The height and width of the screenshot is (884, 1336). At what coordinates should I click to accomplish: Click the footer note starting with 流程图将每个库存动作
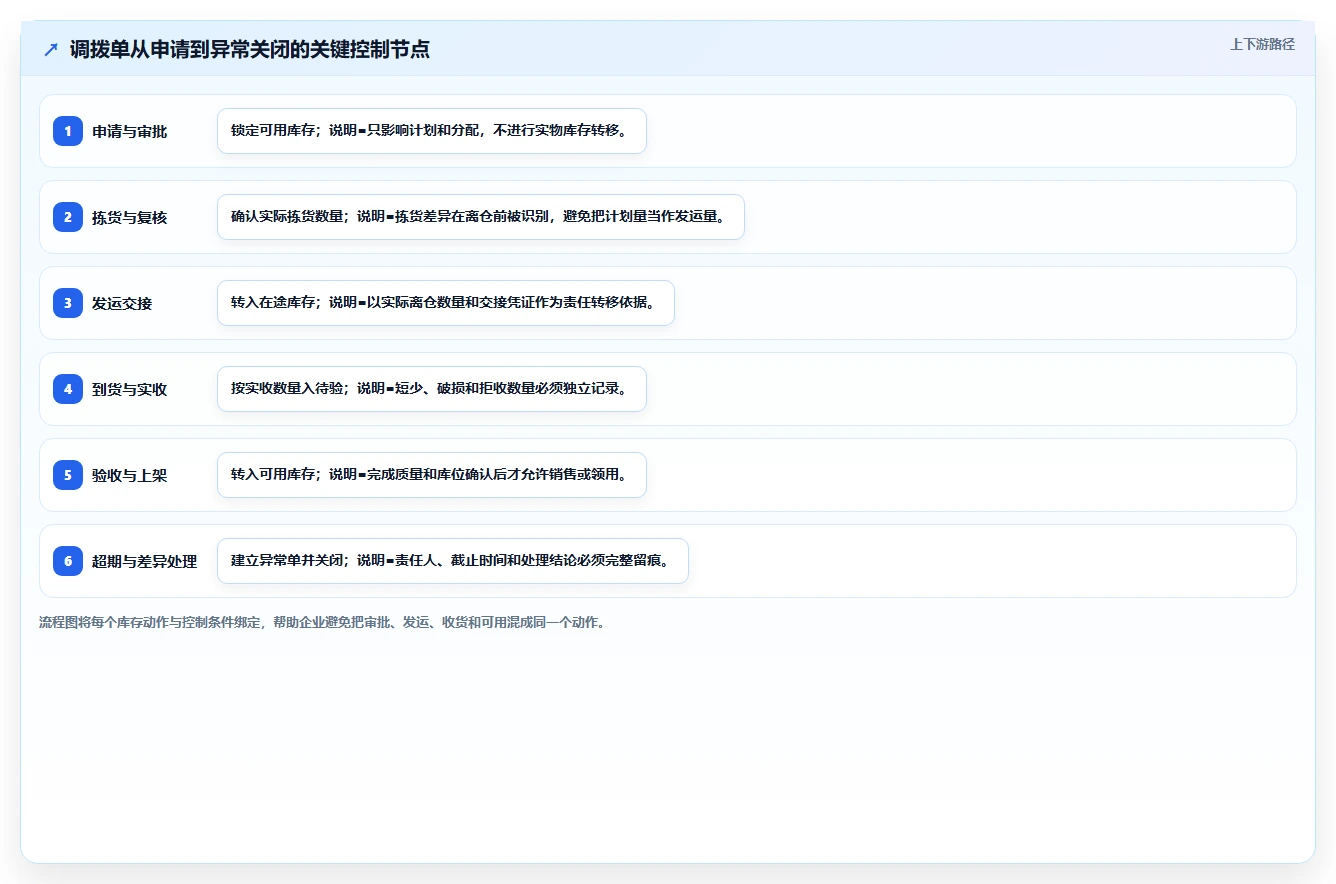click(x=322, y=622)
